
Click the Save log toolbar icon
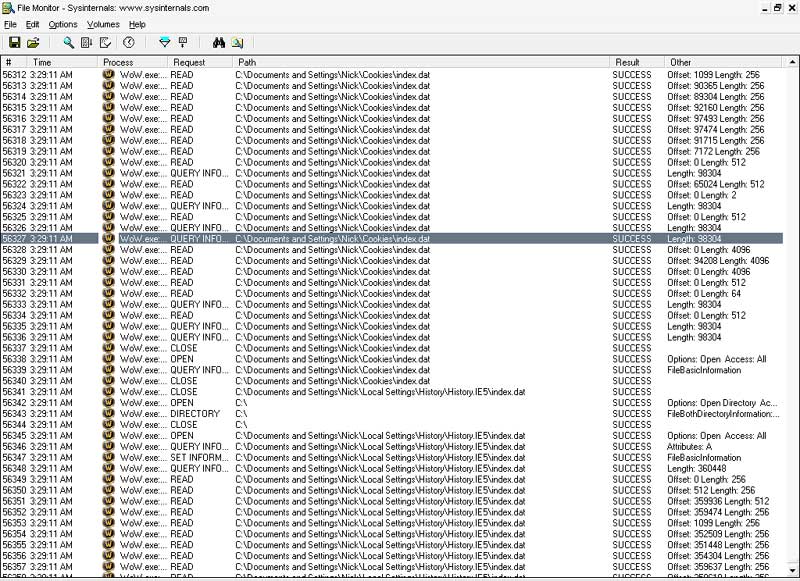pos(15,42)
